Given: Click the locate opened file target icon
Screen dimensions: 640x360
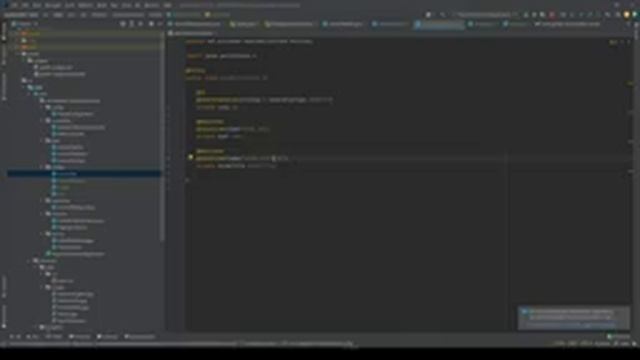Looking at the screenshot, I should pyautogui.click(x=123, y=24).
